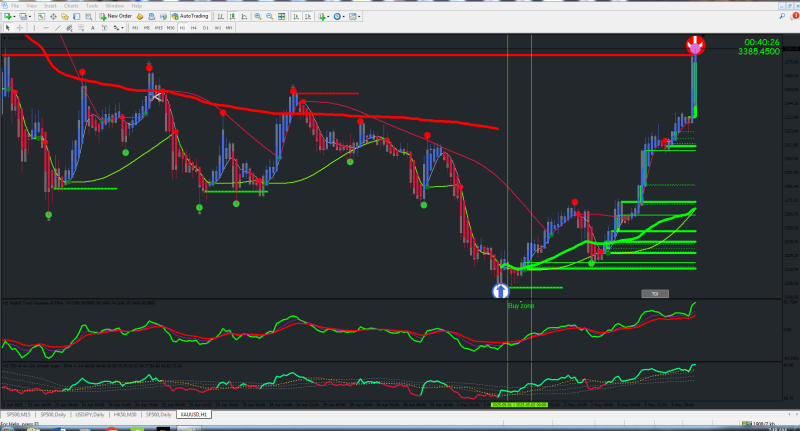Zoom out on the chart

coord(270,16)
